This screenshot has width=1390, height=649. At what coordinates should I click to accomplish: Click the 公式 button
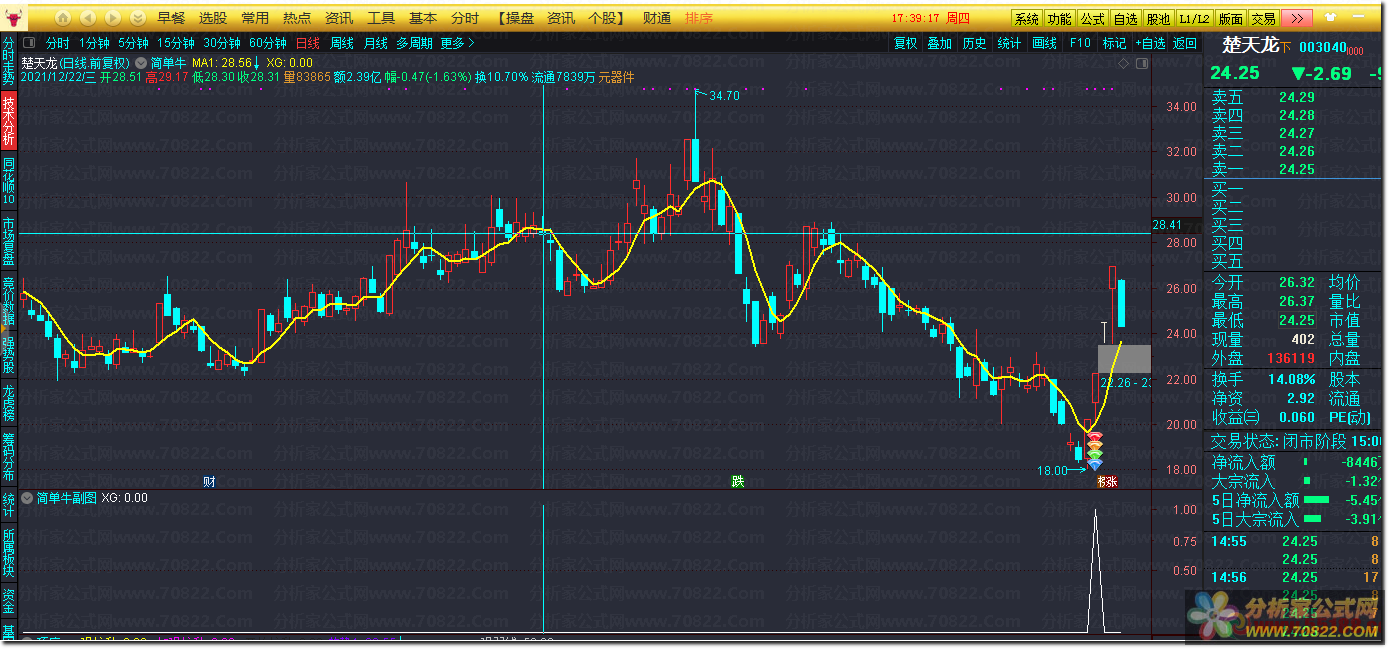coord(1092,19)
